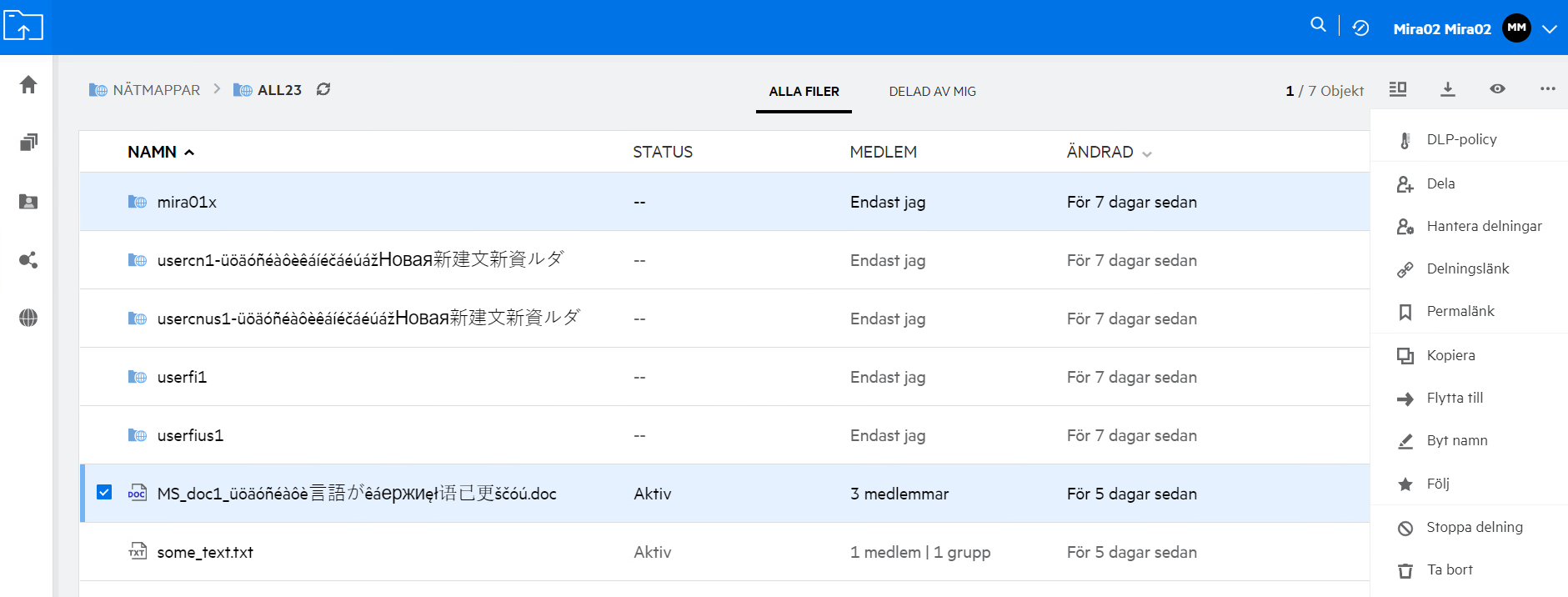The width and height of the screenshot is (1568, 597).
Task: Open the ÄNDRAD column sort dropdown
Action: [x=1147, y=154]
